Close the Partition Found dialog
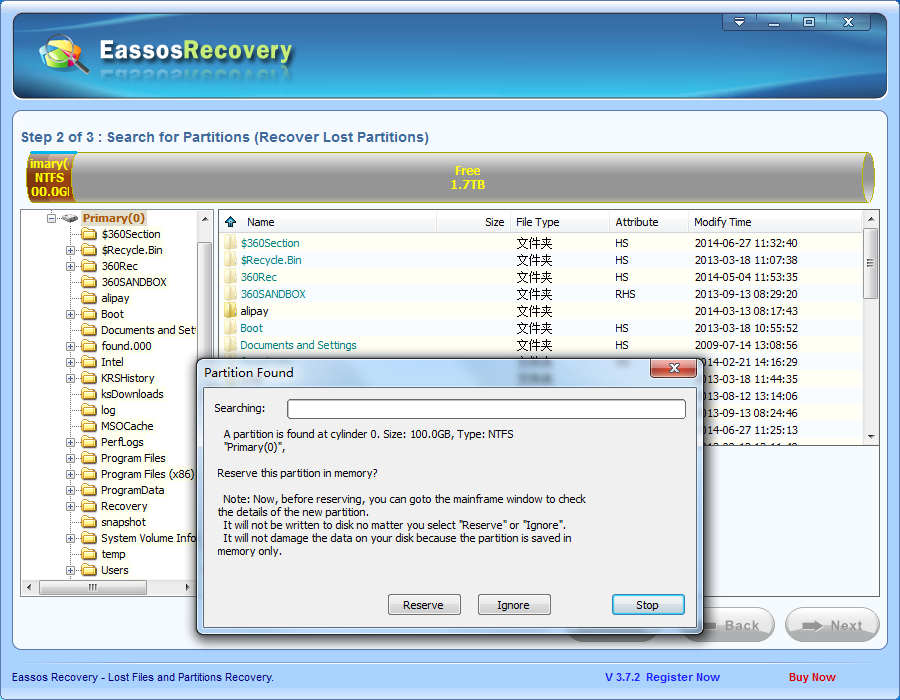The image size is (900, 700). pyautogui.click(x=674, y=368)
